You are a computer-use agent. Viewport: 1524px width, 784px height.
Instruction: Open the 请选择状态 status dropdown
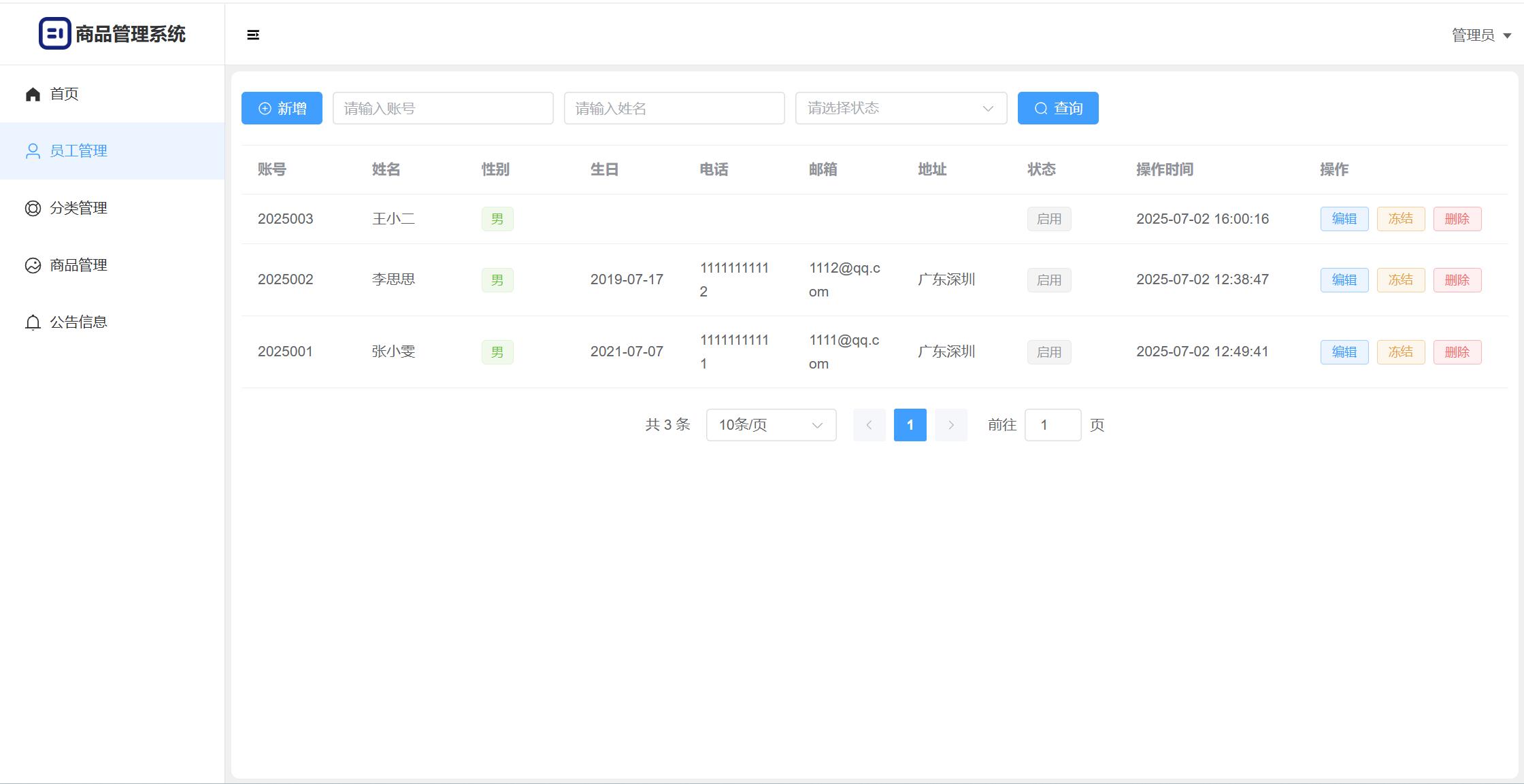(x=900, y=108)
